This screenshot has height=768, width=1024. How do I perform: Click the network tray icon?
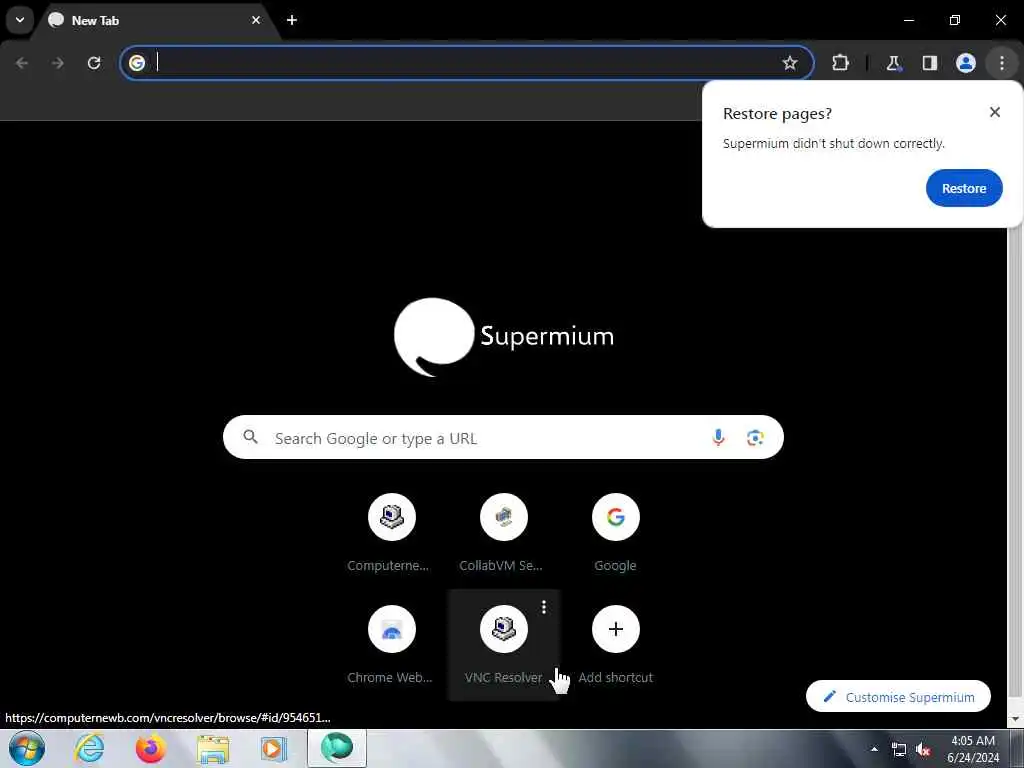pos(899,750)
